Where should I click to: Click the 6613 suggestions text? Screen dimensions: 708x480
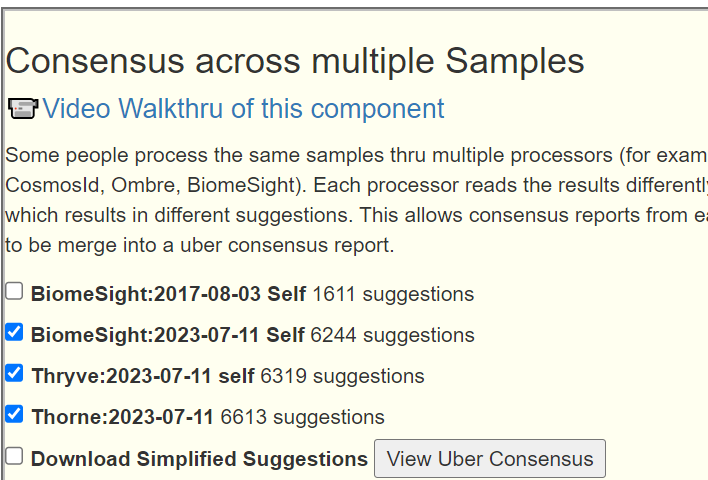[303, 417]
